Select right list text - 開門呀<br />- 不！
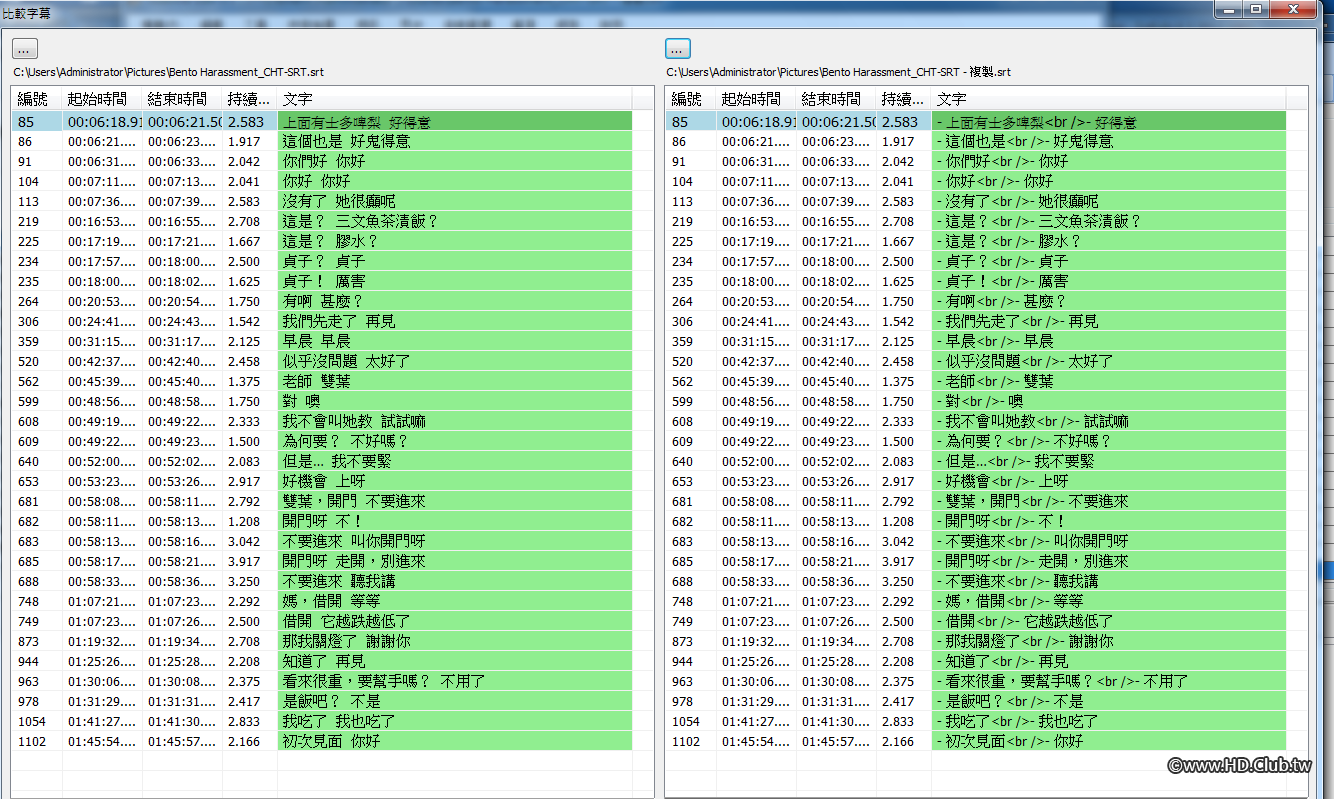This screenshot has height=799, width=1334. (1001, 521)
